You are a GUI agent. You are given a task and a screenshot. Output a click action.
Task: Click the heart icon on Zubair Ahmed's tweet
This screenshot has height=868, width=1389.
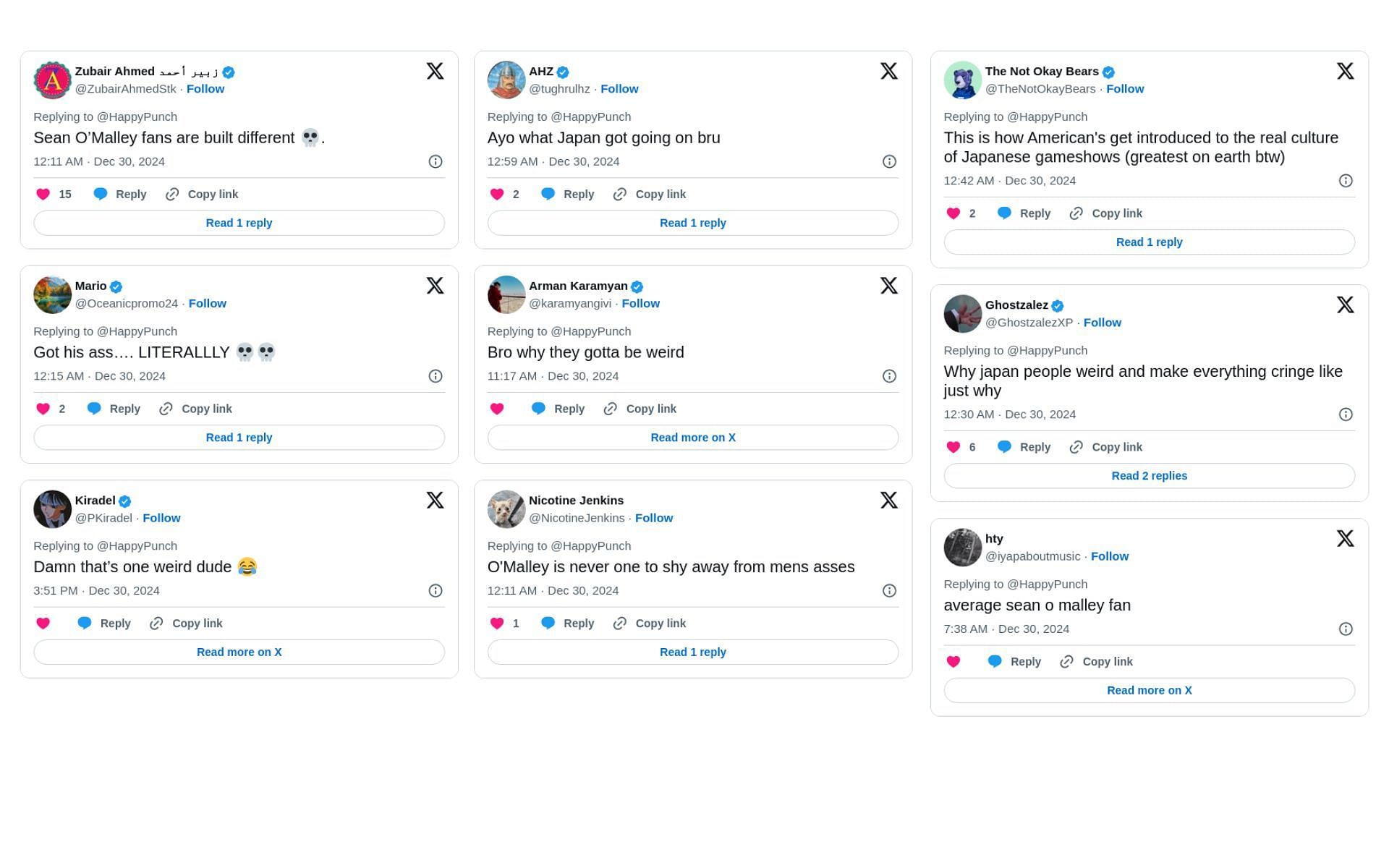coord(43,194)
